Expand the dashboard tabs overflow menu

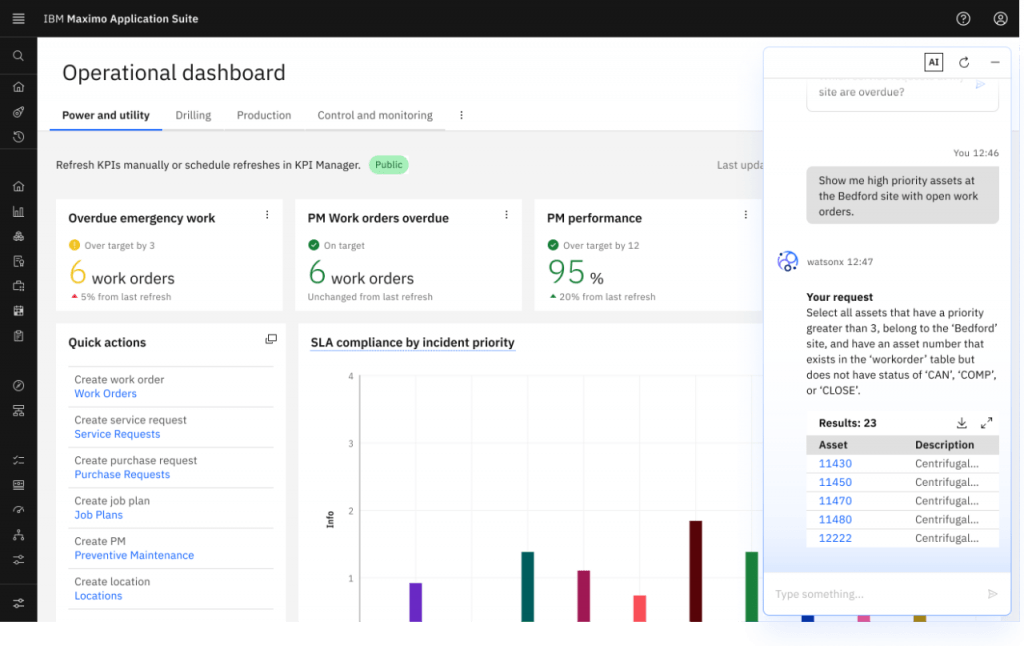(x=461, y=114)
